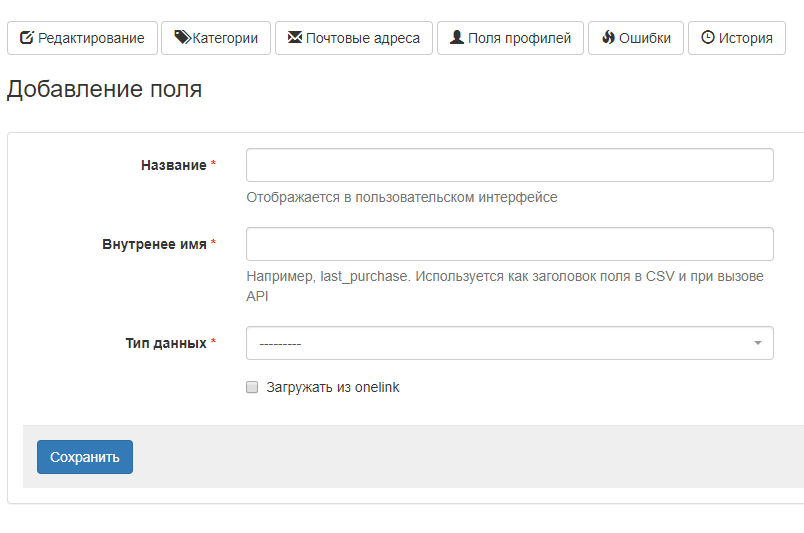
Task: Click the tags icon on Категории tab
Action: pos(183,37)
